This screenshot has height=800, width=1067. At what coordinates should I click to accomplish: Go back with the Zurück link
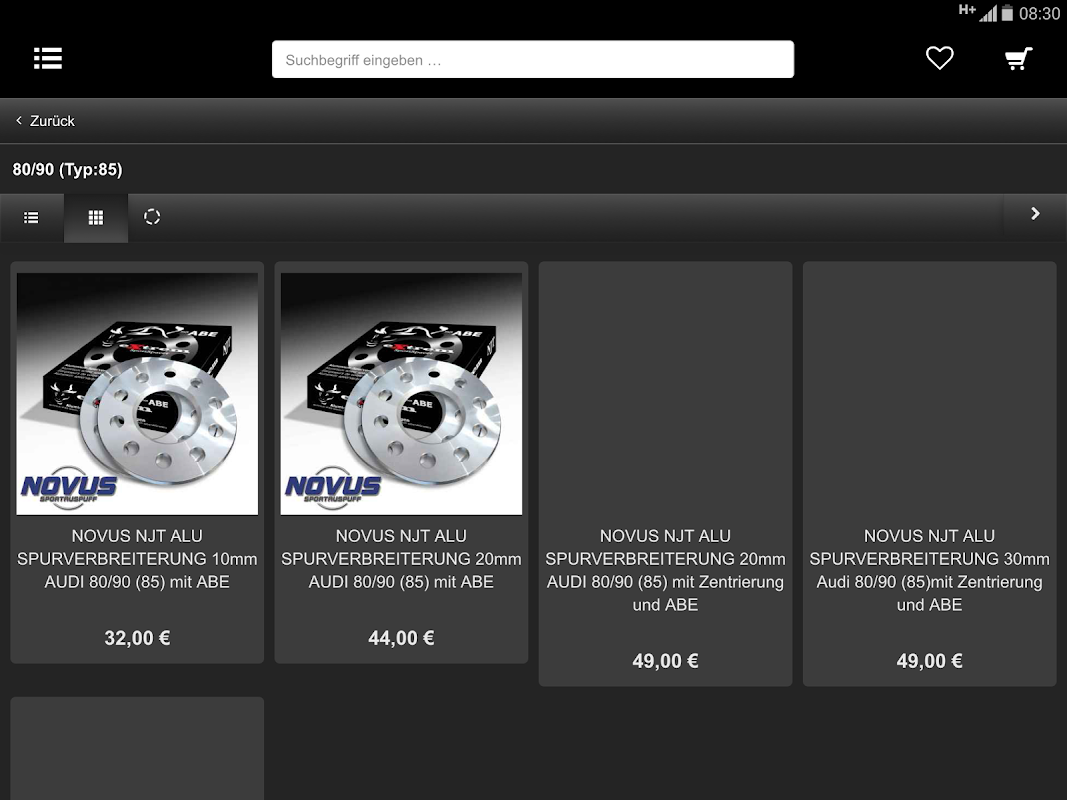(x=45, y=121)
